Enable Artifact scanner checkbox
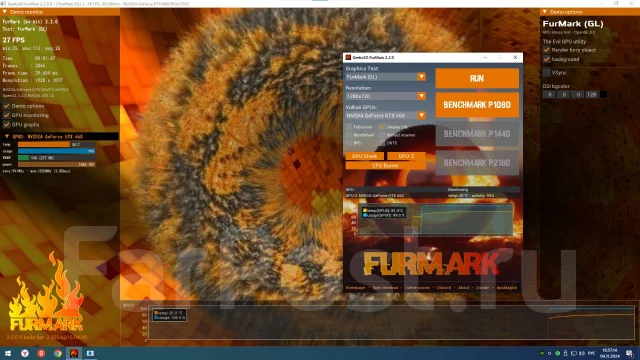The width and height of the screenshot is (640, 360). [382, 135]
